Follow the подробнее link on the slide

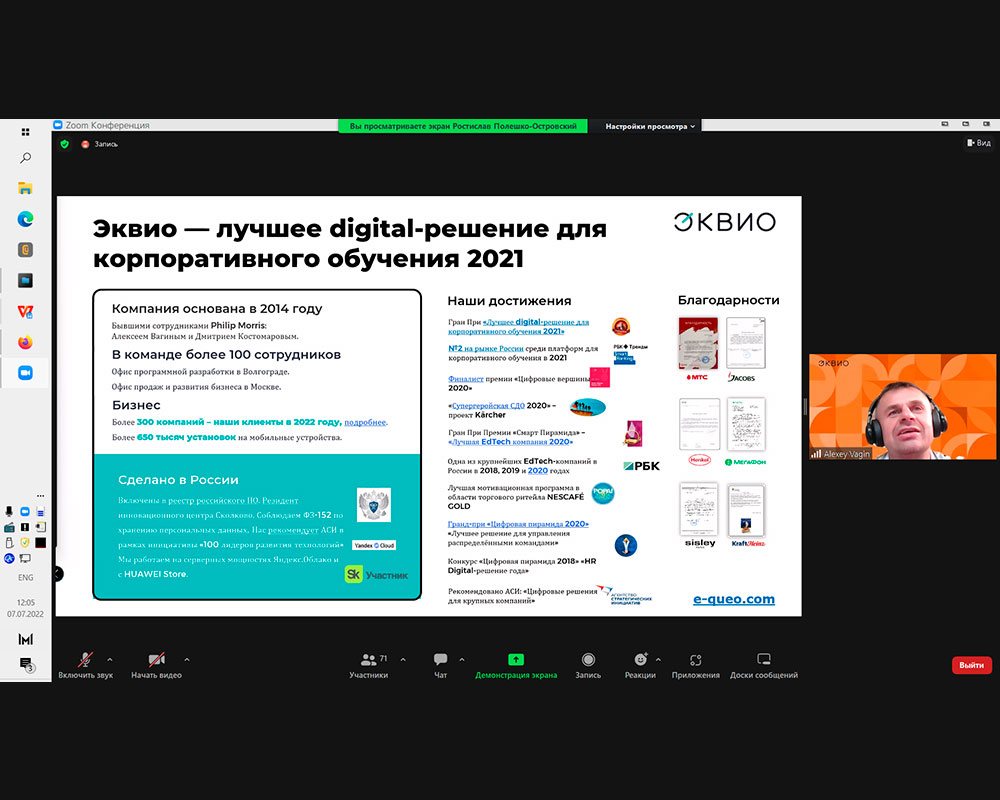pos(365,422)
